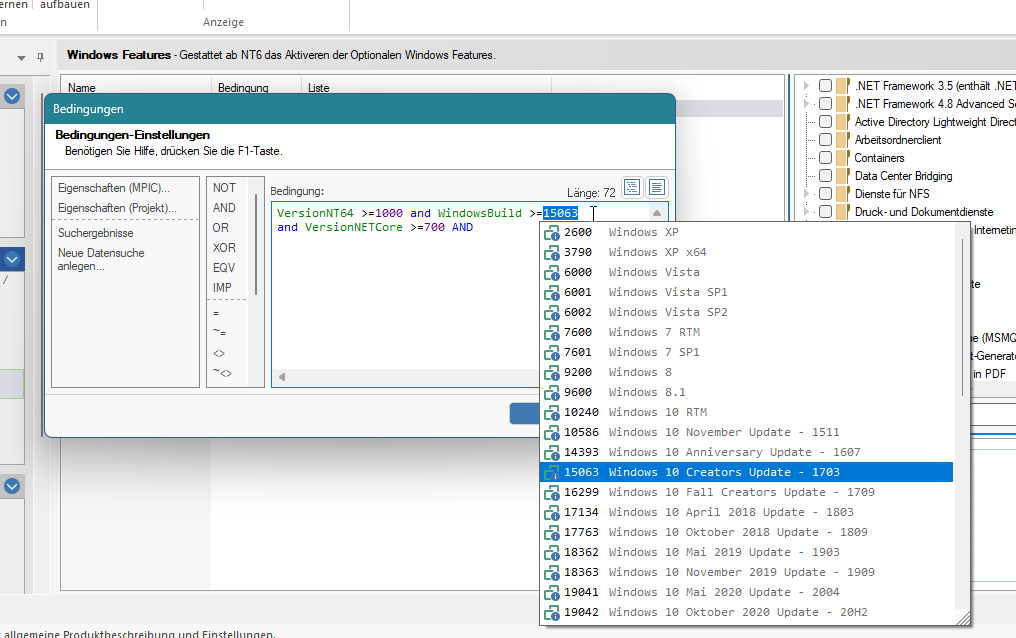The height and width of the screenshot is (638, 1016).
Task: Select 6001 Windows Vista SP1 entry
Action: click(746, 293)
